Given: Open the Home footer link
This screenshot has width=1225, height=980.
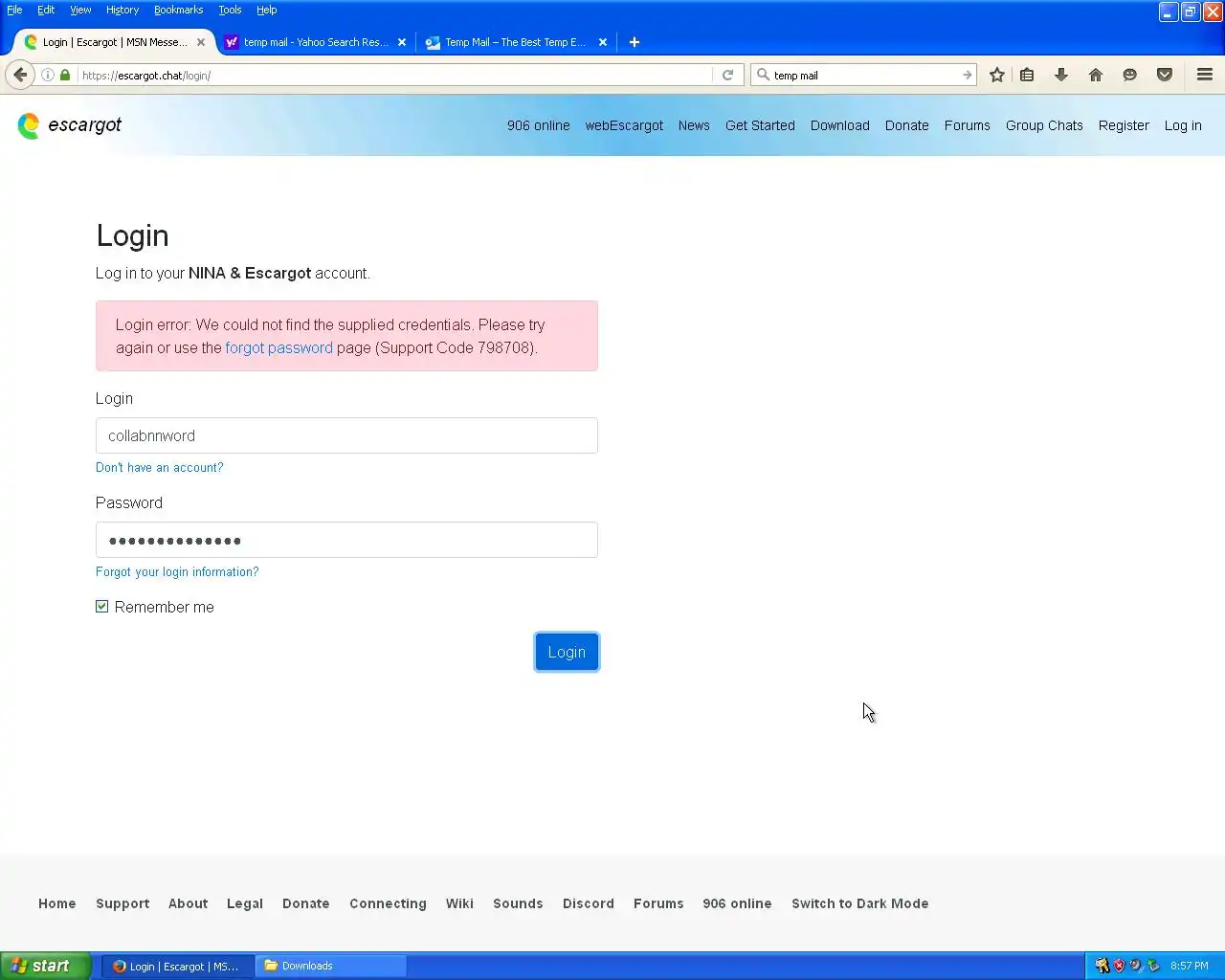Looking at the screenshot, I should point(57,903).
